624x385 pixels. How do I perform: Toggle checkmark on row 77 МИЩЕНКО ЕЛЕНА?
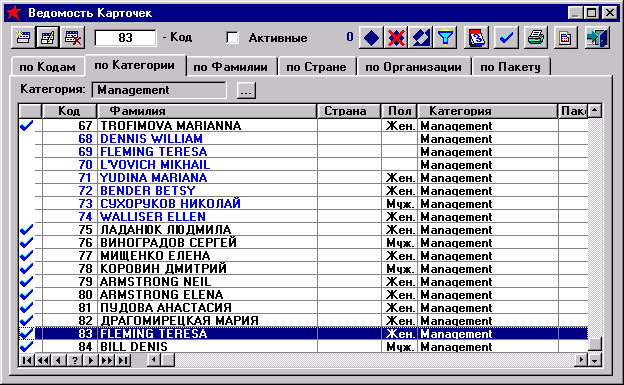coord(27,256)
